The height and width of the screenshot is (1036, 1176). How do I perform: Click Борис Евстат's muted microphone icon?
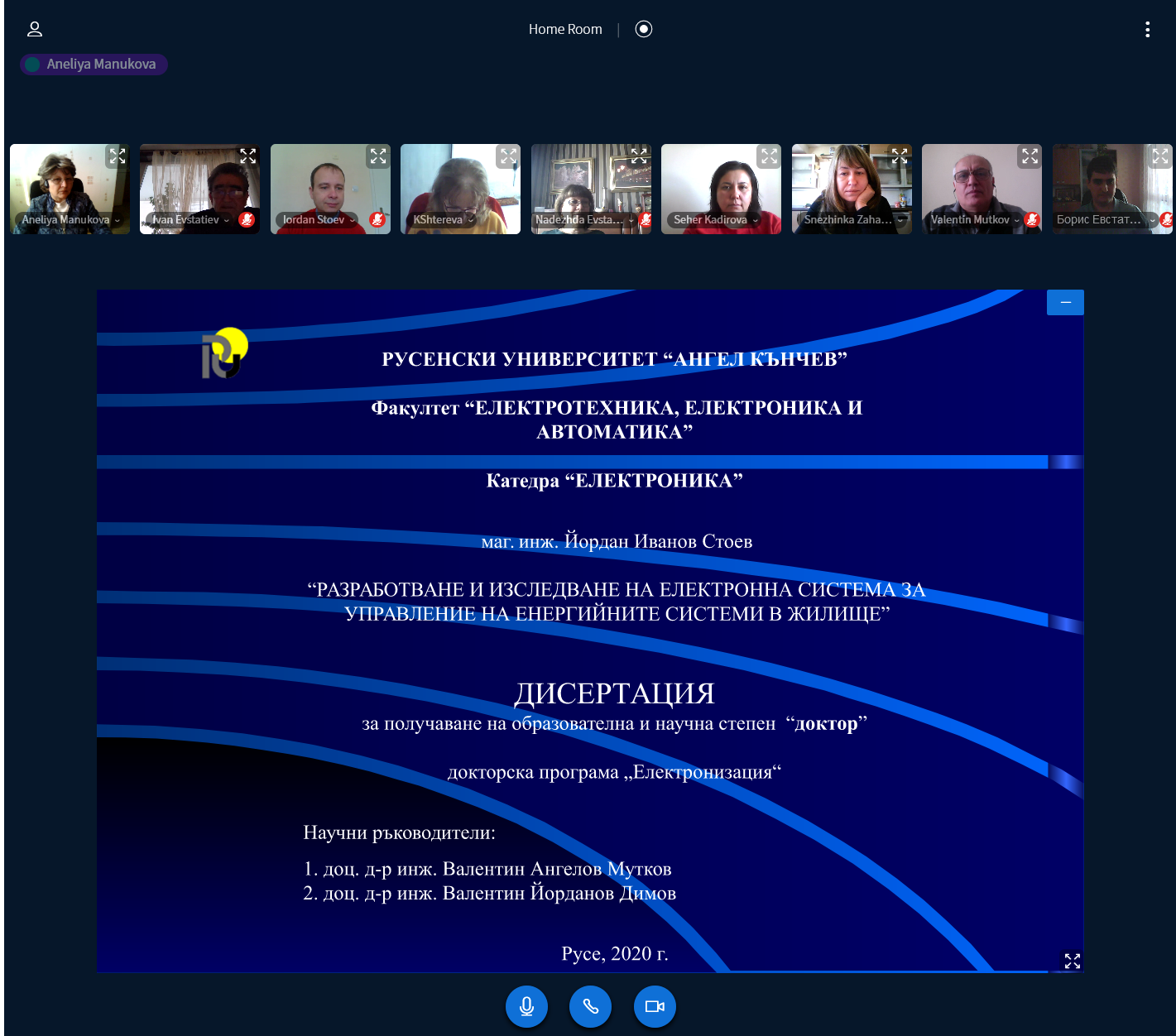click(1166, 219)
